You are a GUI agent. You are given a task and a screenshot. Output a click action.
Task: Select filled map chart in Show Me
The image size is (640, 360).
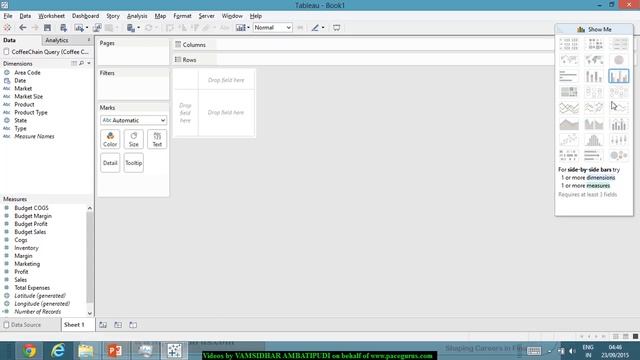(x=594, y=60)
